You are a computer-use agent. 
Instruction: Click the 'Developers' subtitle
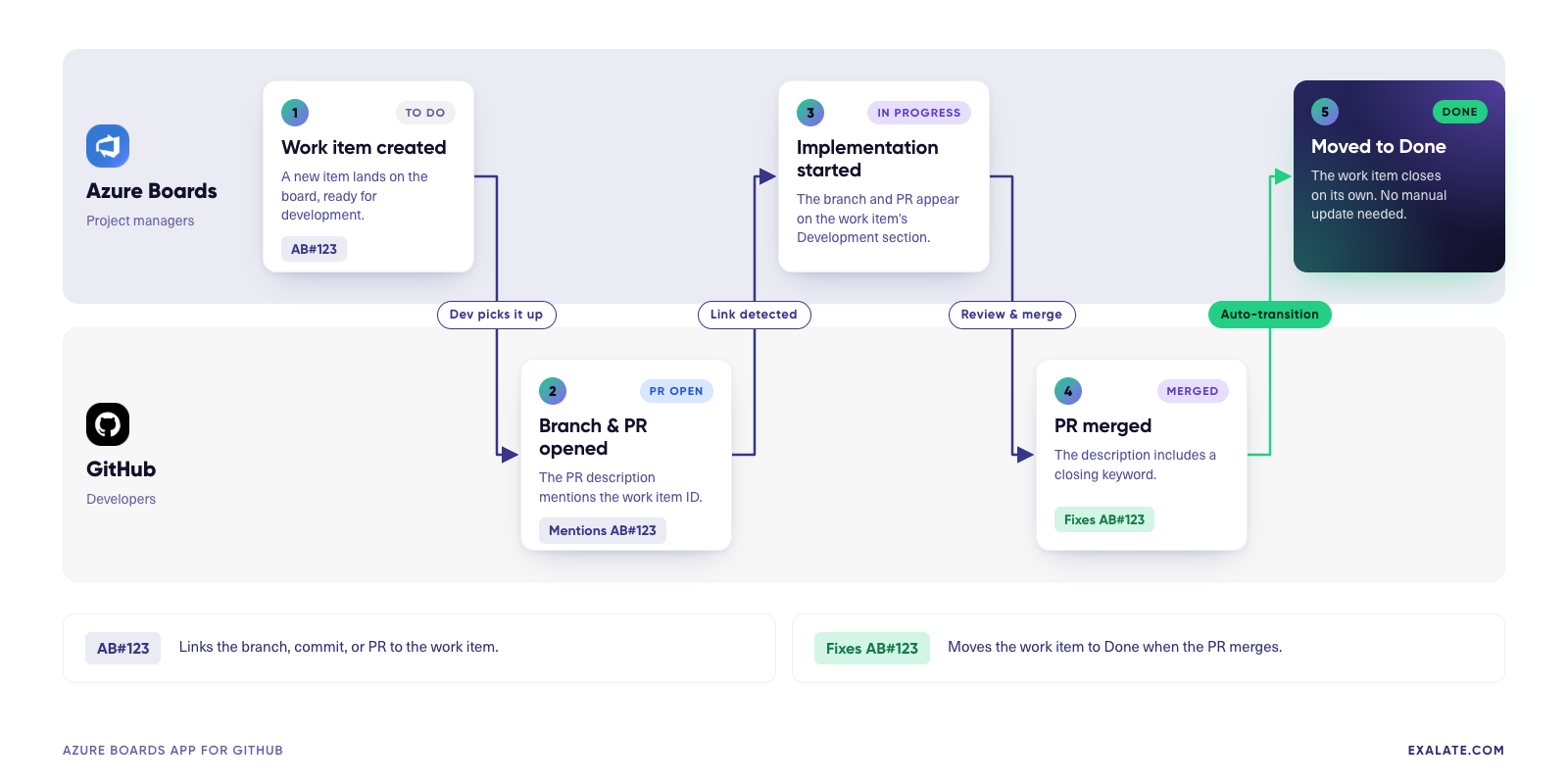(121, 499)
